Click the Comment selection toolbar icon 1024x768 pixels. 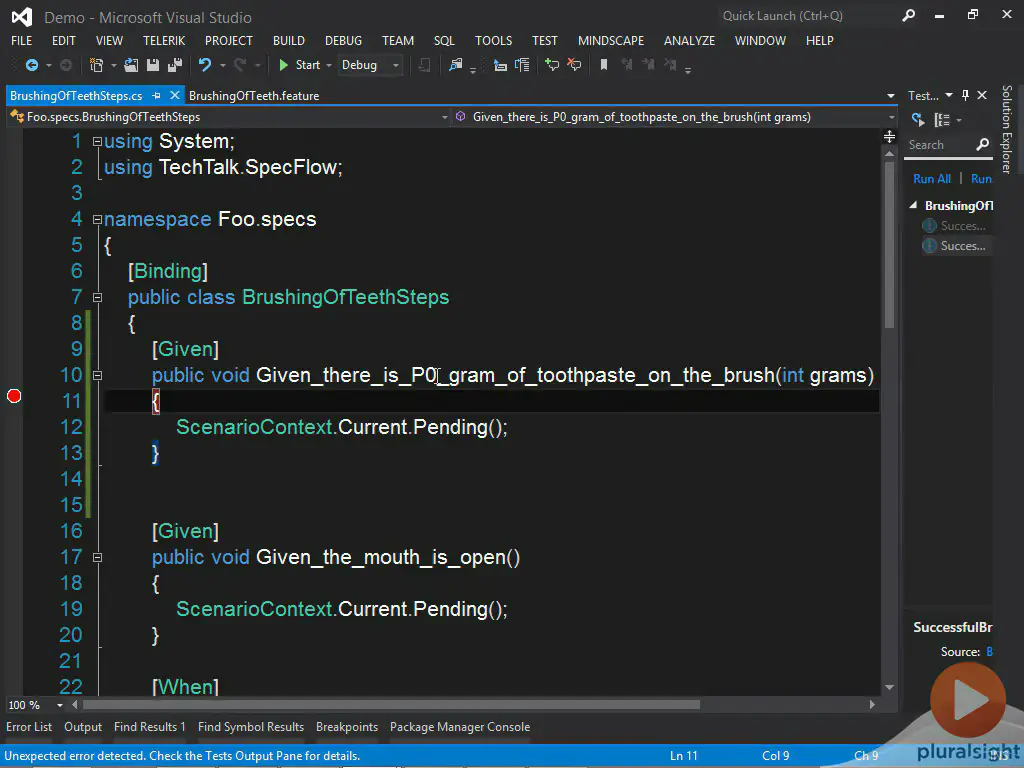tap(551, 65)
